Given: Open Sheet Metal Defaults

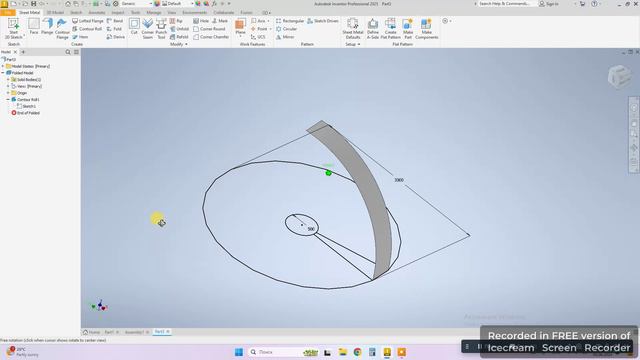Looking at the screenshot, I should [x=353, y=29].
